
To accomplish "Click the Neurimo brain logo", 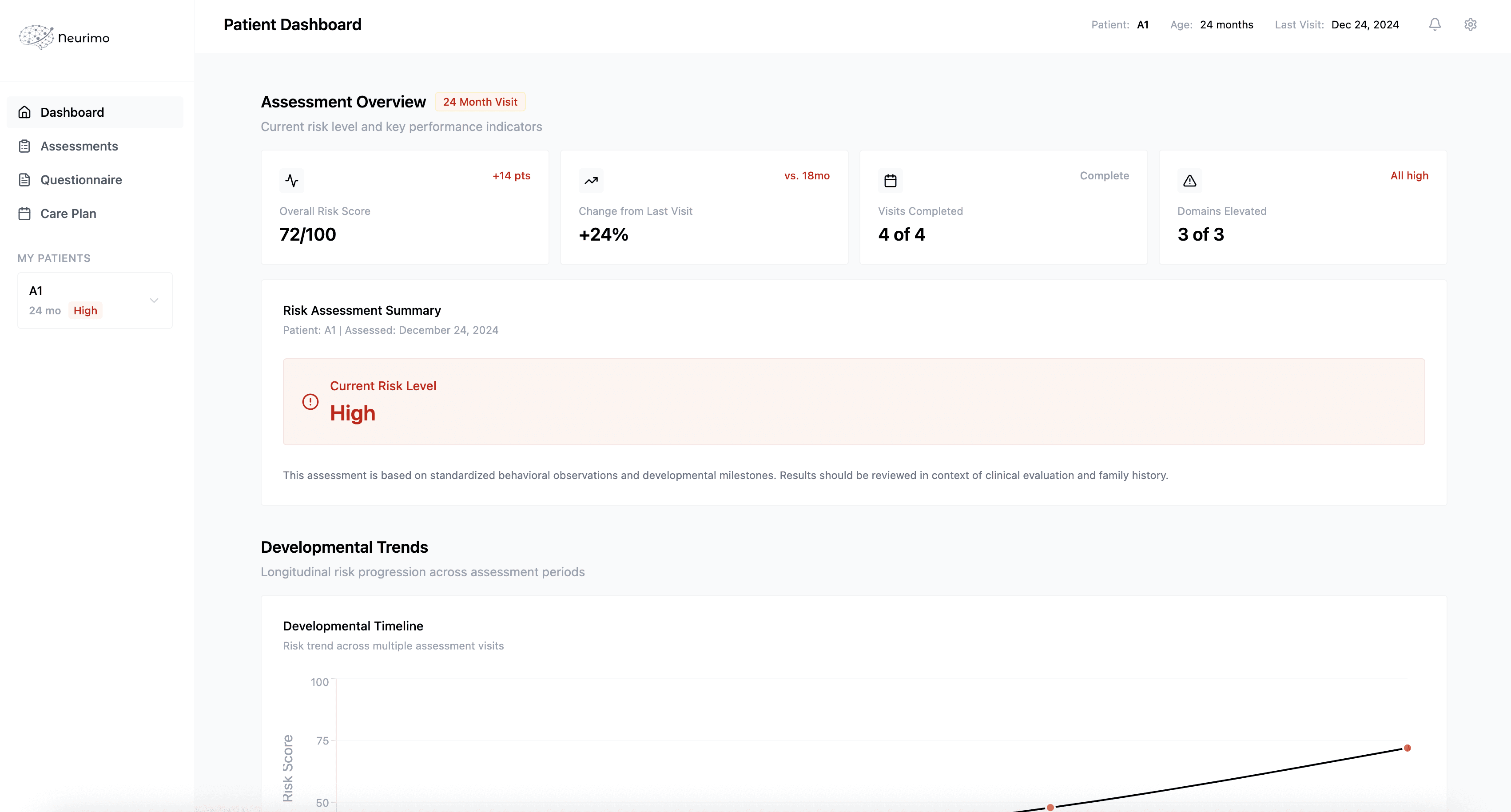I will coord(36,37).
